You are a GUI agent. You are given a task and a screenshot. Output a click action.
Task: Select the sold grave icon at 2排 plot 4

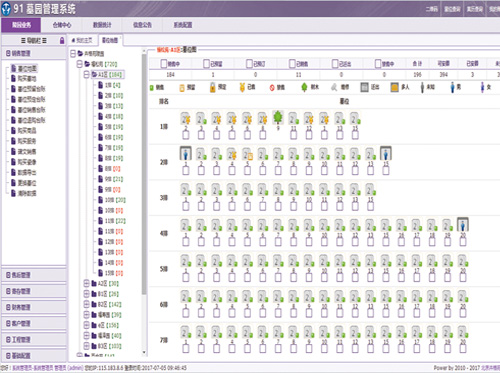tap(232, 154)
